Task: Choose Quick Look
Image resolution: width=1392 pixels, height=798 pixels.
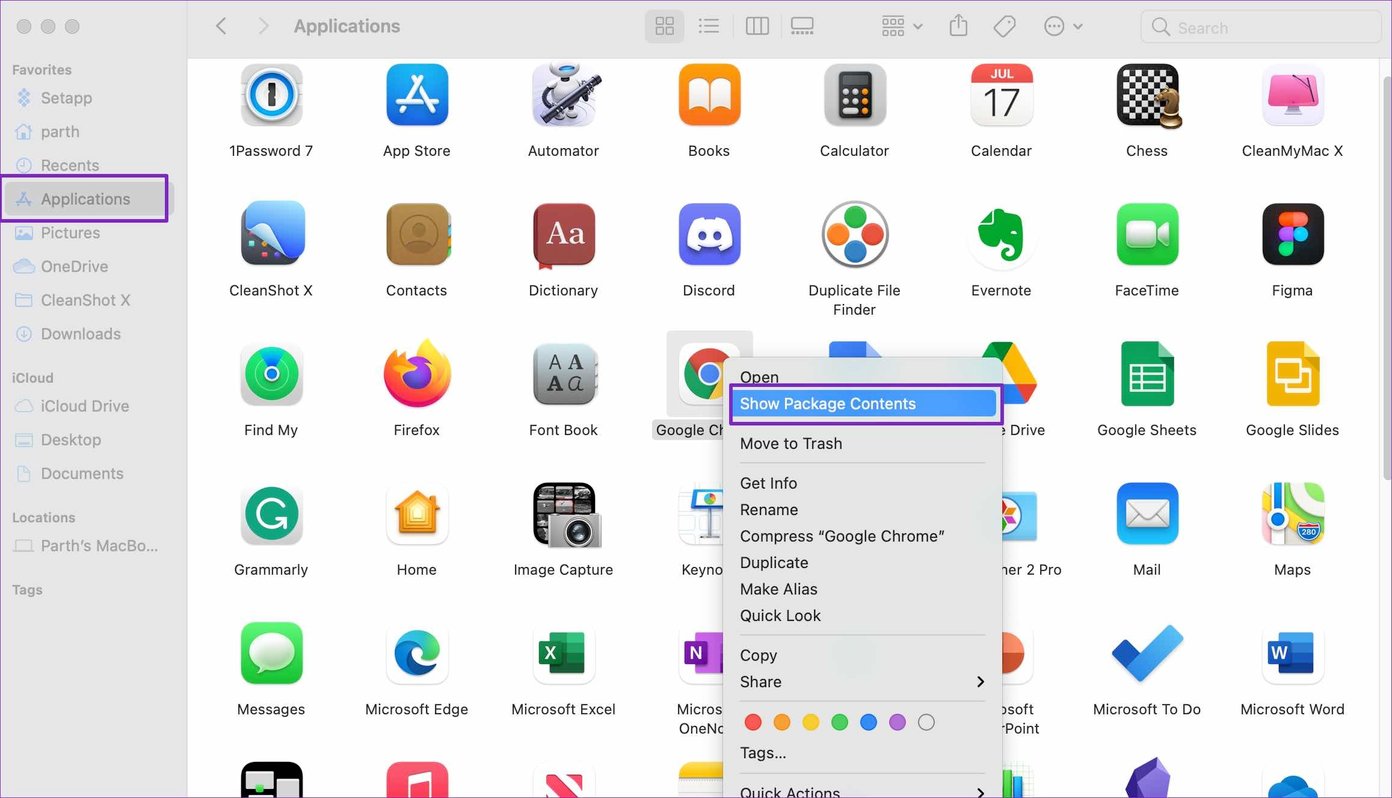Action: (x=863, y=616)
